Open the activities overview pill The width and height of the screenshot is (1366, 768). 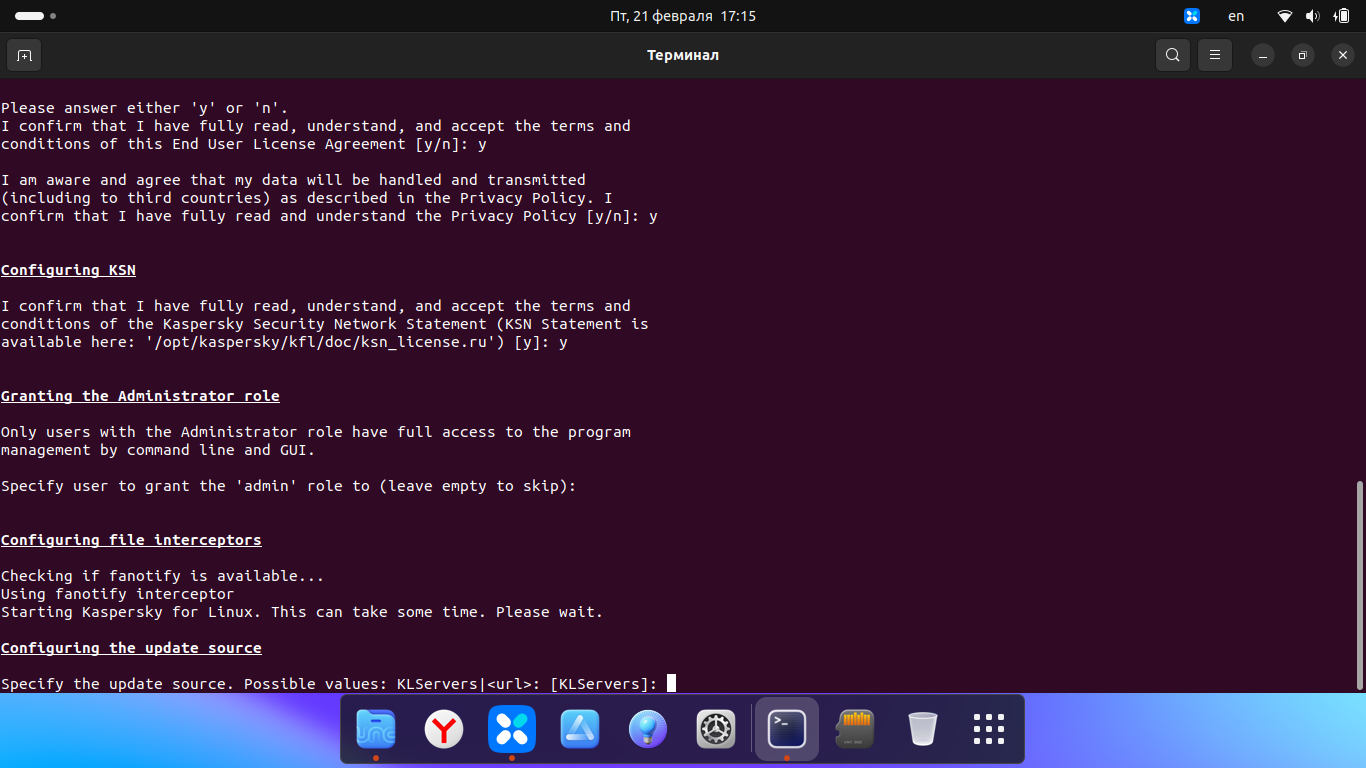[35, 16]
